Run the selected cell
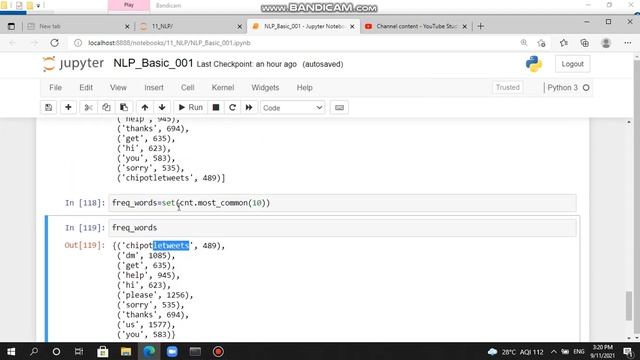Viewport: 640px width, 360px height. (x=191, y=108)
